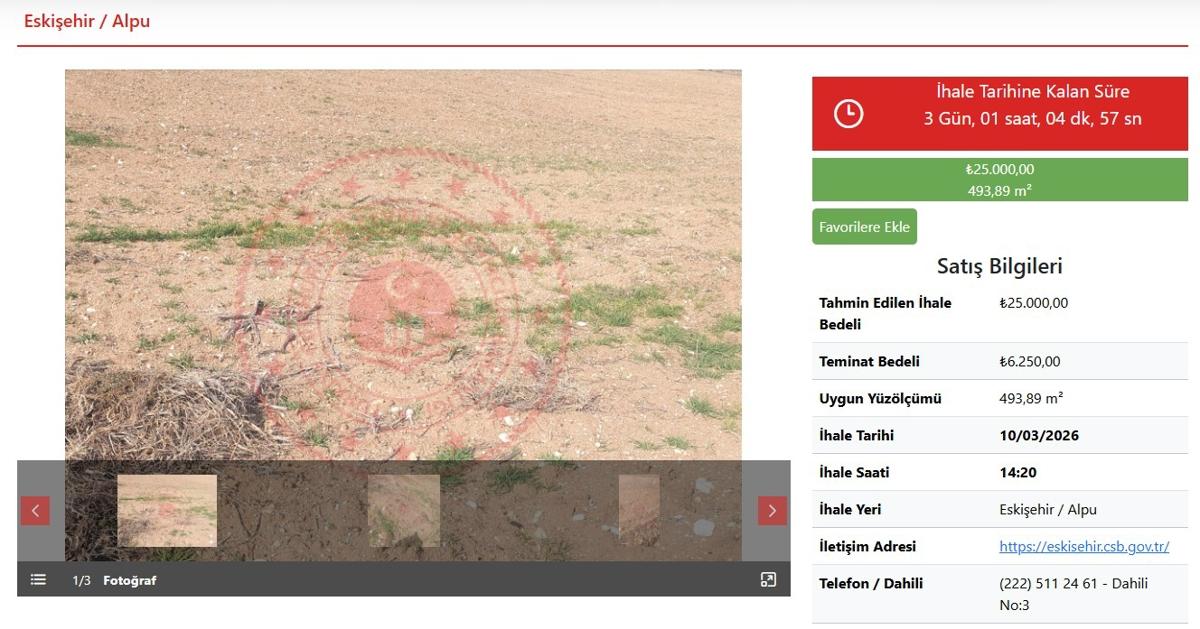Select the third photo thumbnail

tap(639, 510)
